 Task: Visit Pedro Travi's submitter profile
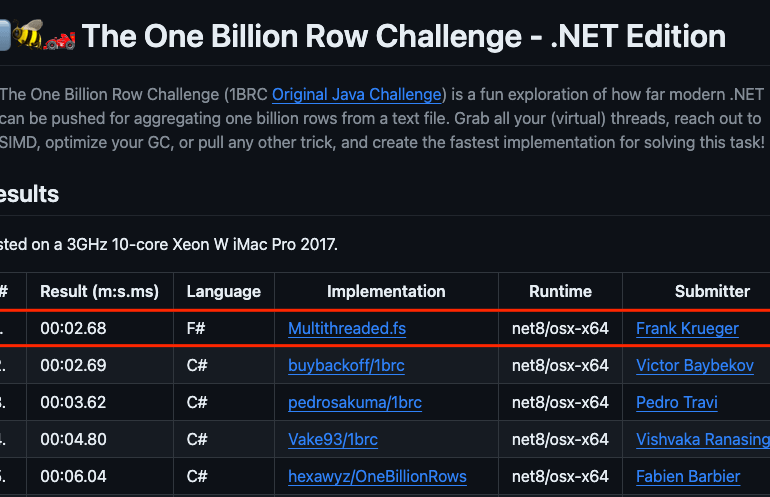(x=677, y=402)
